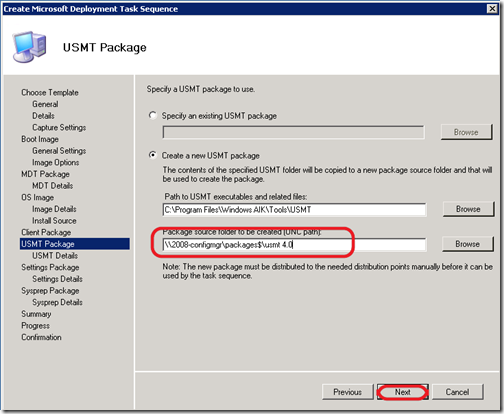Close the Create Task Sequence dialog
504x414 pixels.
(x=492, y=9)
